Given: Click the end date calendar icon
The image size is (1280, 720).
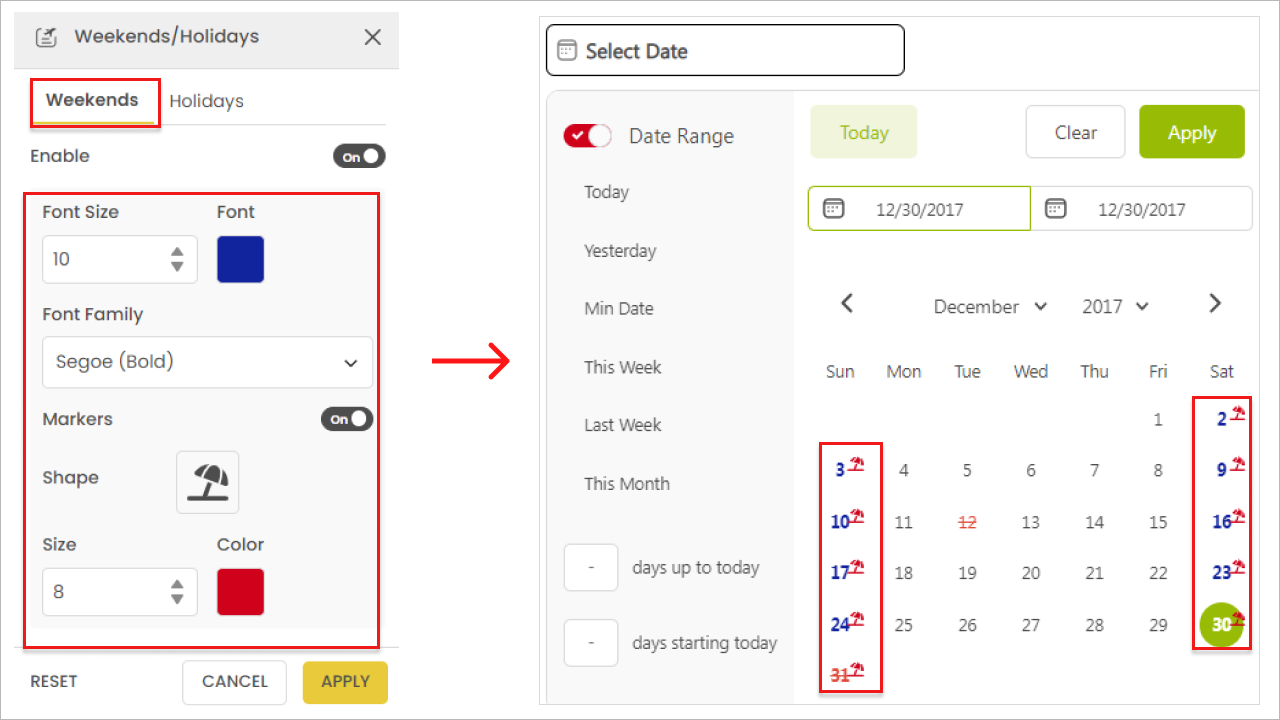Looking at the screenshot, I should pos(1055,209).
